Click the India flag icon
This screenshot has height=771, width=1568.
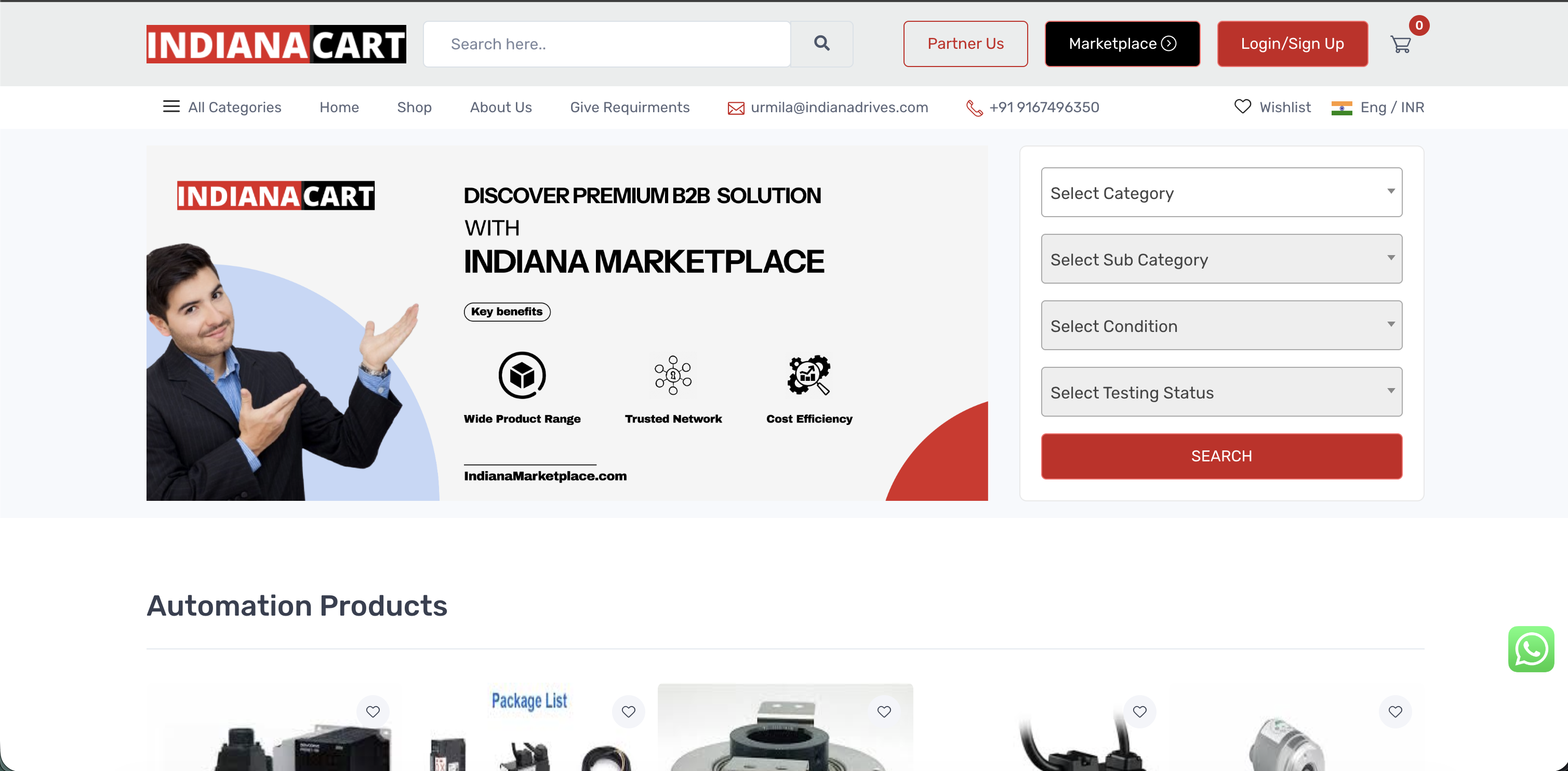pyautogui.click(x=1341, y=108)
